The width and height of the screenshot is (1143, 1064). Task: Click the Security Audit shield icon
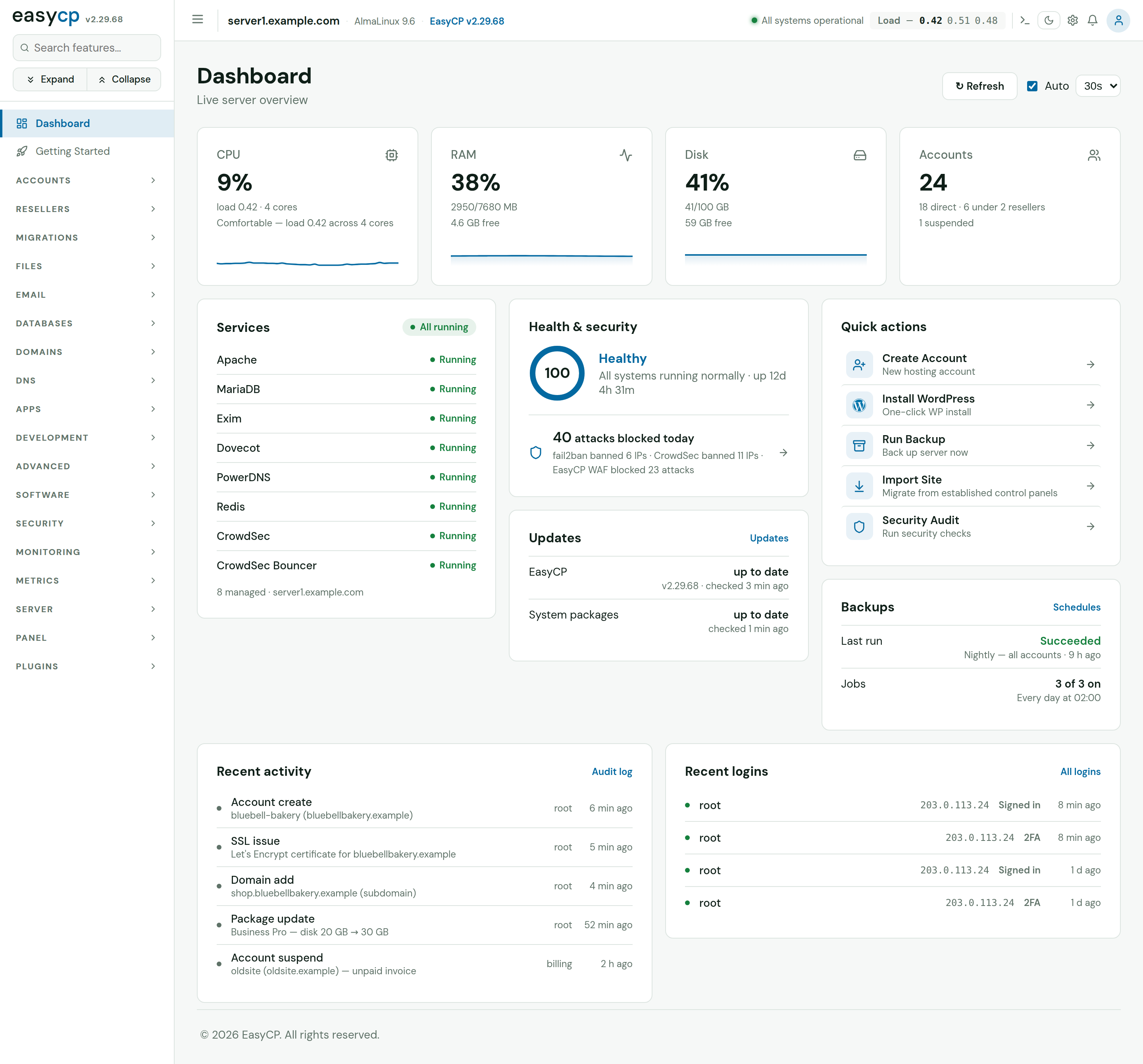pos(859,527)
